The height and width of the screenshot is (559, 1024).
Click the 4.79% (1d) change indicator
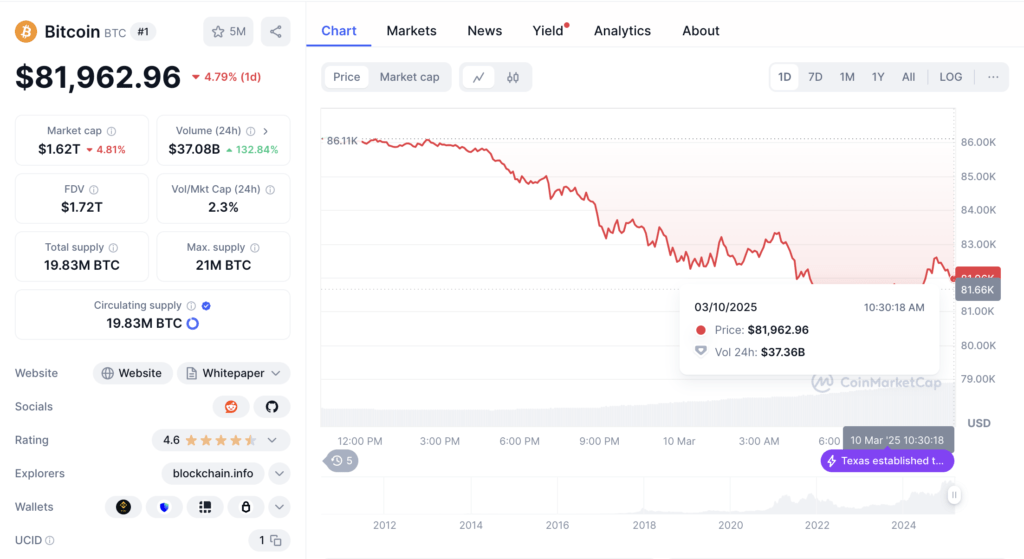226,77
